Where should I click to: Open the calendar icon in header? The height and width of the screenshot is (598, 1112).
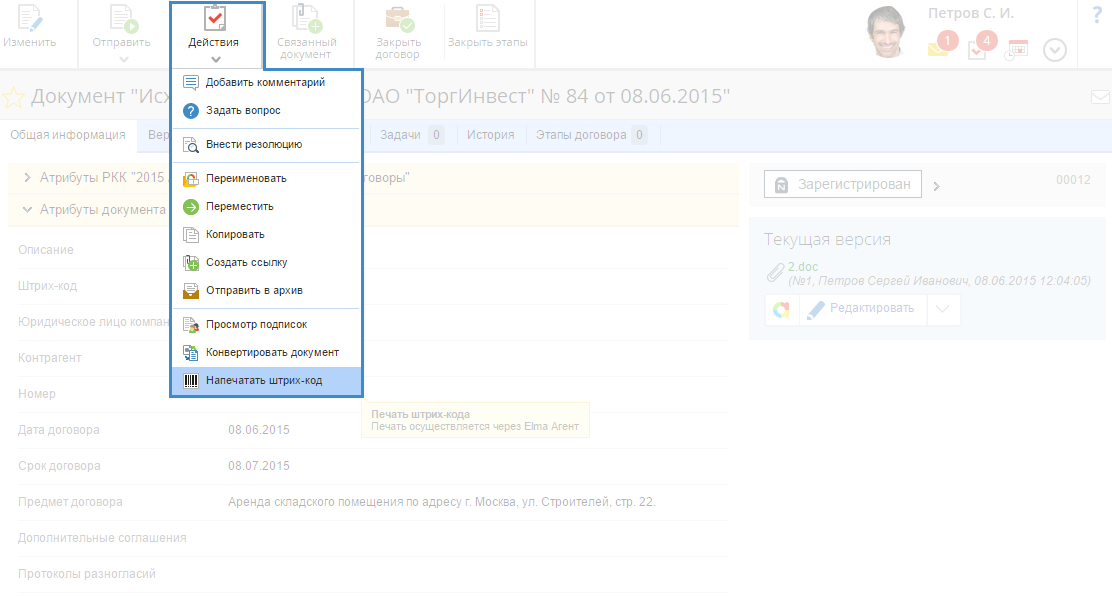point(1017,50)
